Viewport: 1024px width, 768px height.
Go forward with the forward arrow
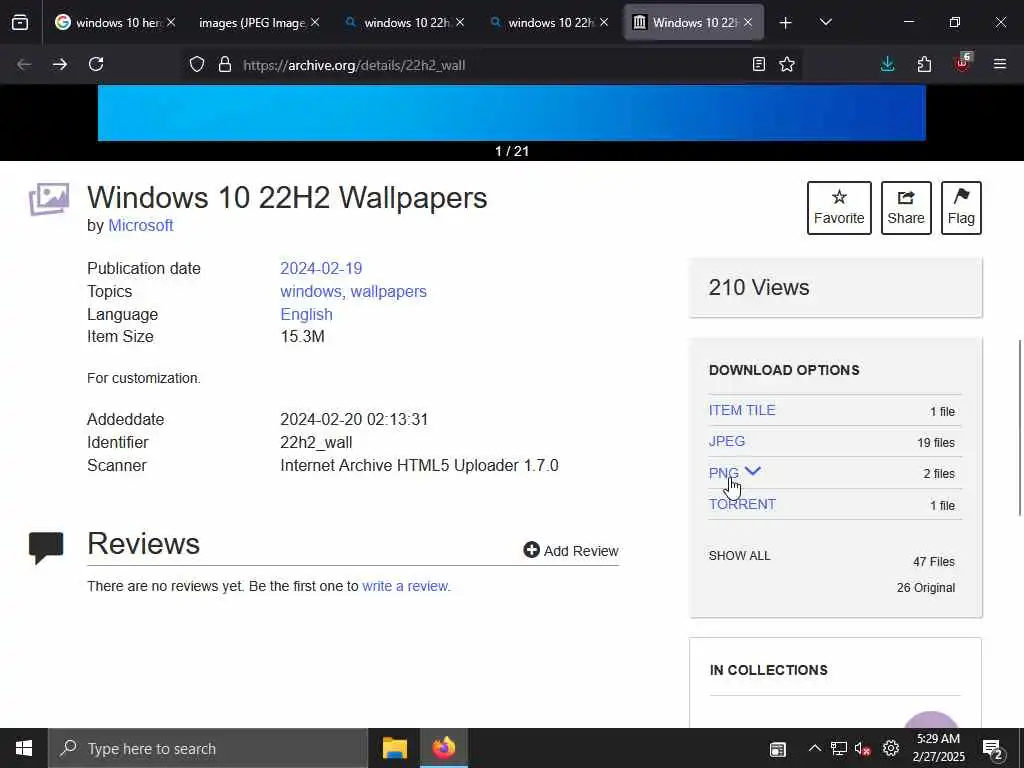(60, 65)
